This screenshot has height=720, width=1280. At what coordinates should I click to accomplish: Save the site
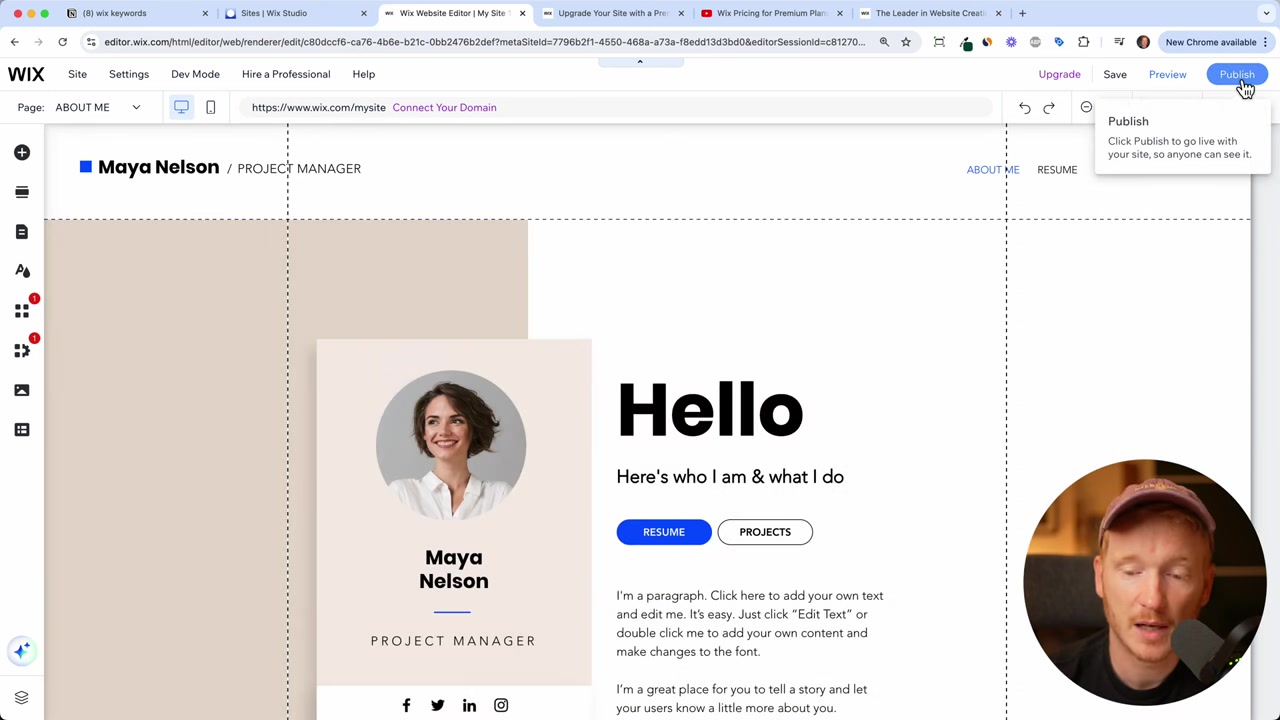click(x=1115, y=74)
